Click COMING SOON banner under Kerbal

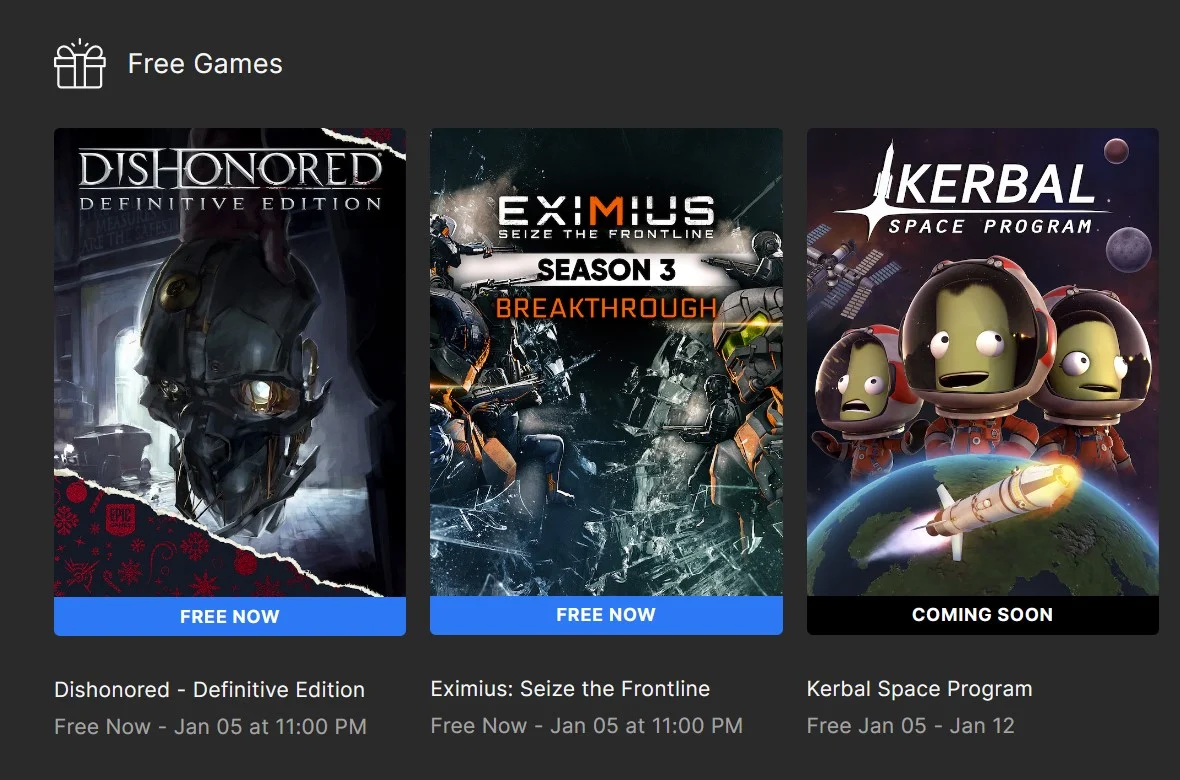click(982, 615)
